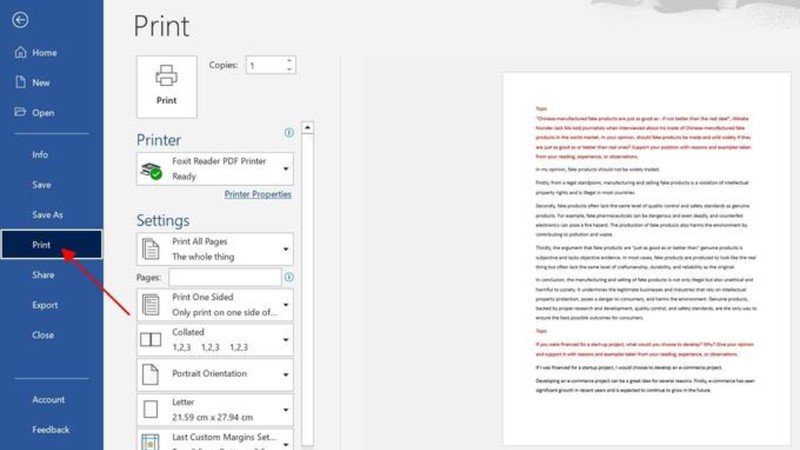Select Save As in the sidebar
This screenshot has height=450, width=800.
point(47,215)
